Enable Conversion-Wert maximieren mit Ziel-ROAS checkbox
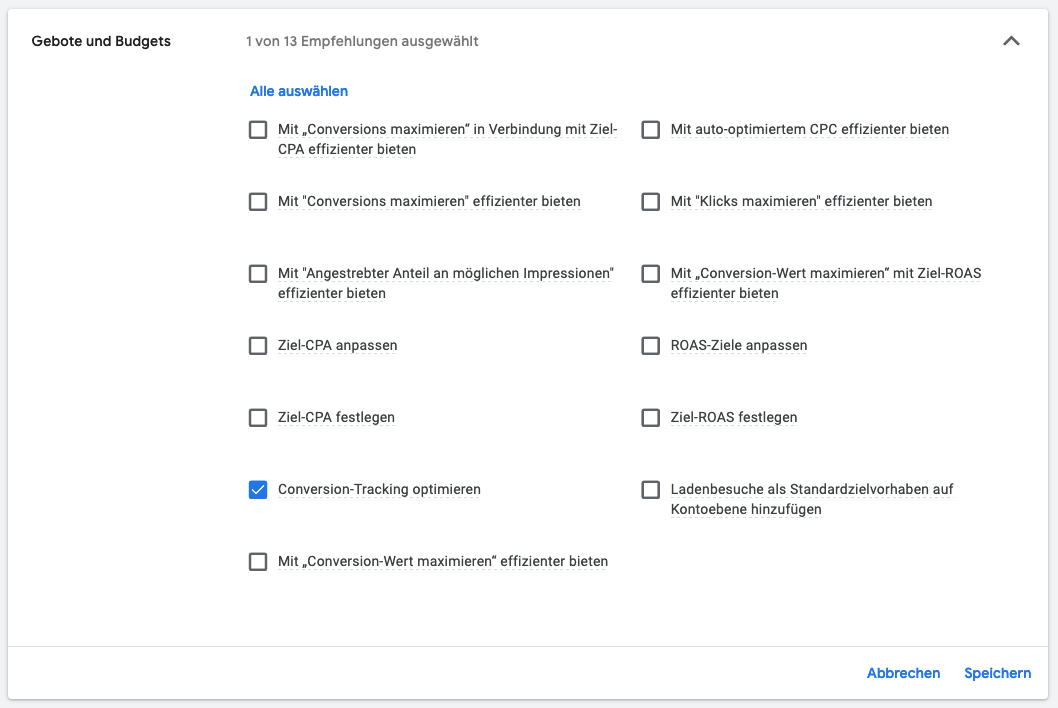Image resolution: width=1058 pixels, height=708 pixels. click(x=651, y=274)
